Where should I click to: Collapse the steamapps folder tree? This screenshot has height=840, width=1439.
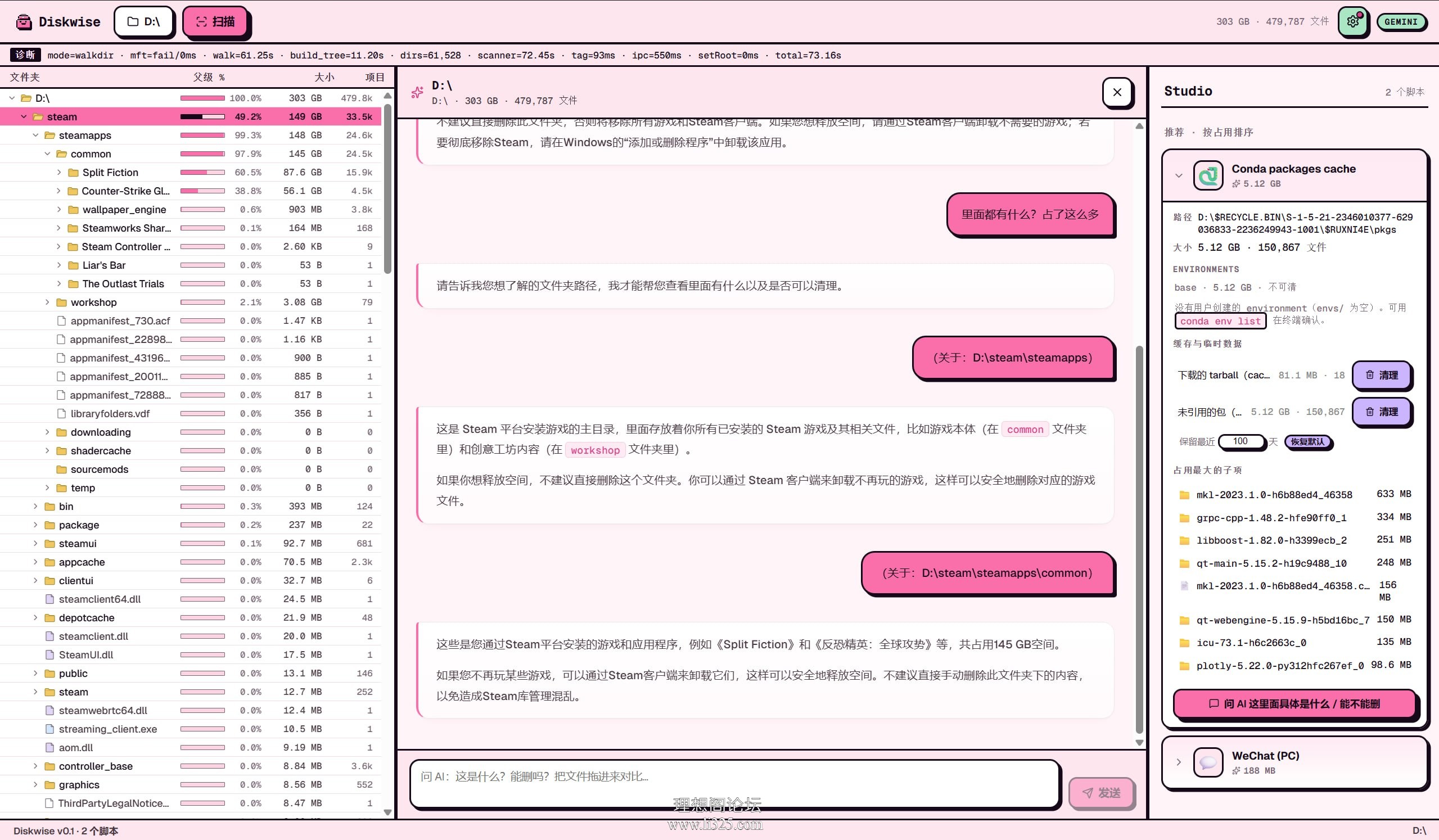35,136
